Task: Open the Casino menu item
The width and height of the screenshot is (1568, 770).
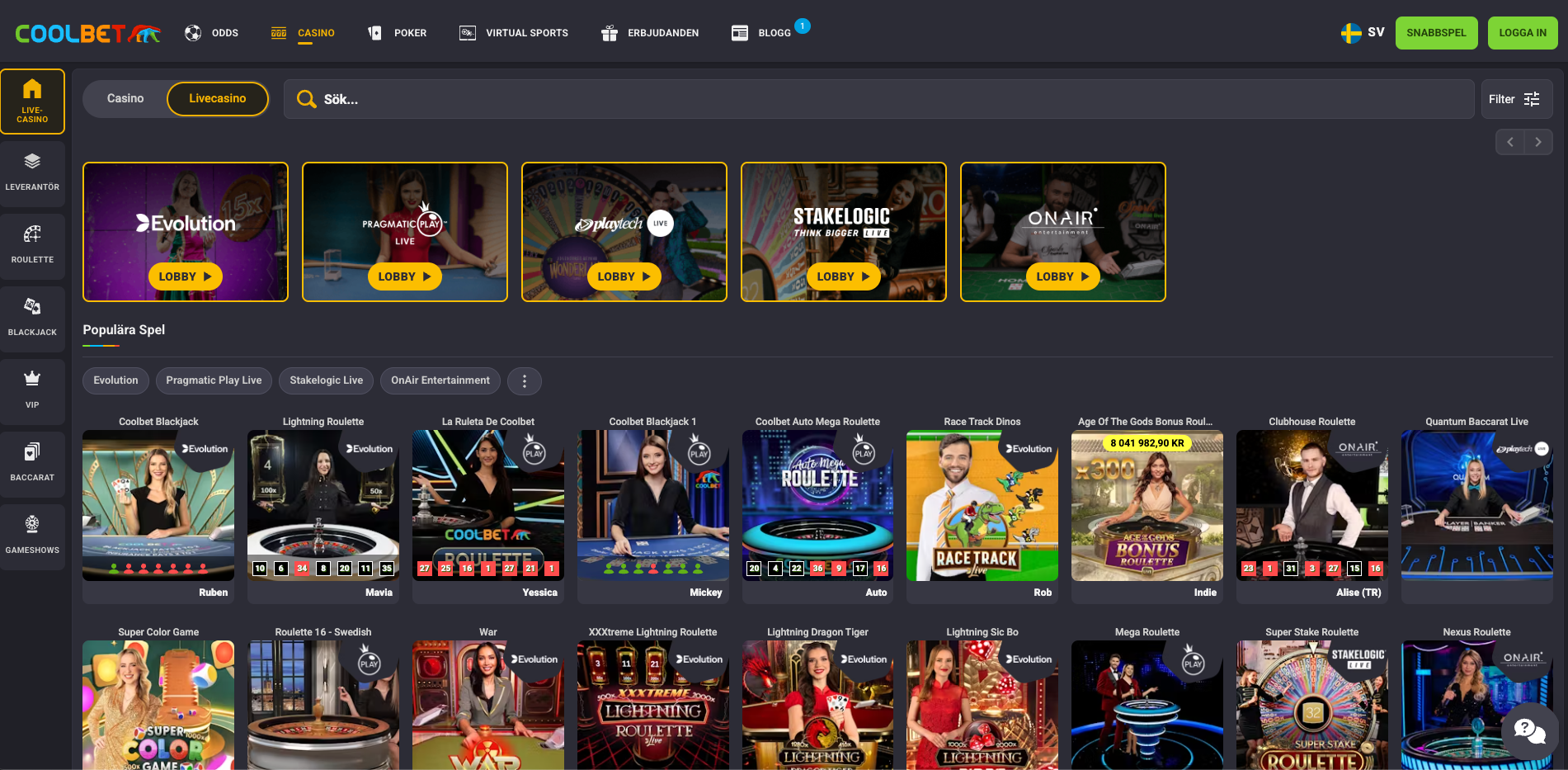Action: pyautogui.click(x=303, y=33)
